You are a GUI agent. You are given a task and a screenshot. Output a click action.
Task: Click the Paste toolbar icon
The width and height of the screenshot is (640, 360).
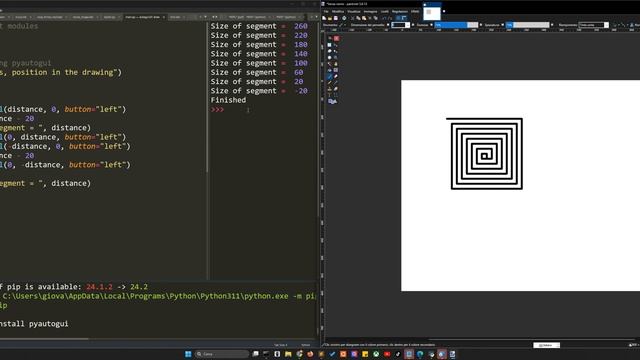tap(364, 18)
